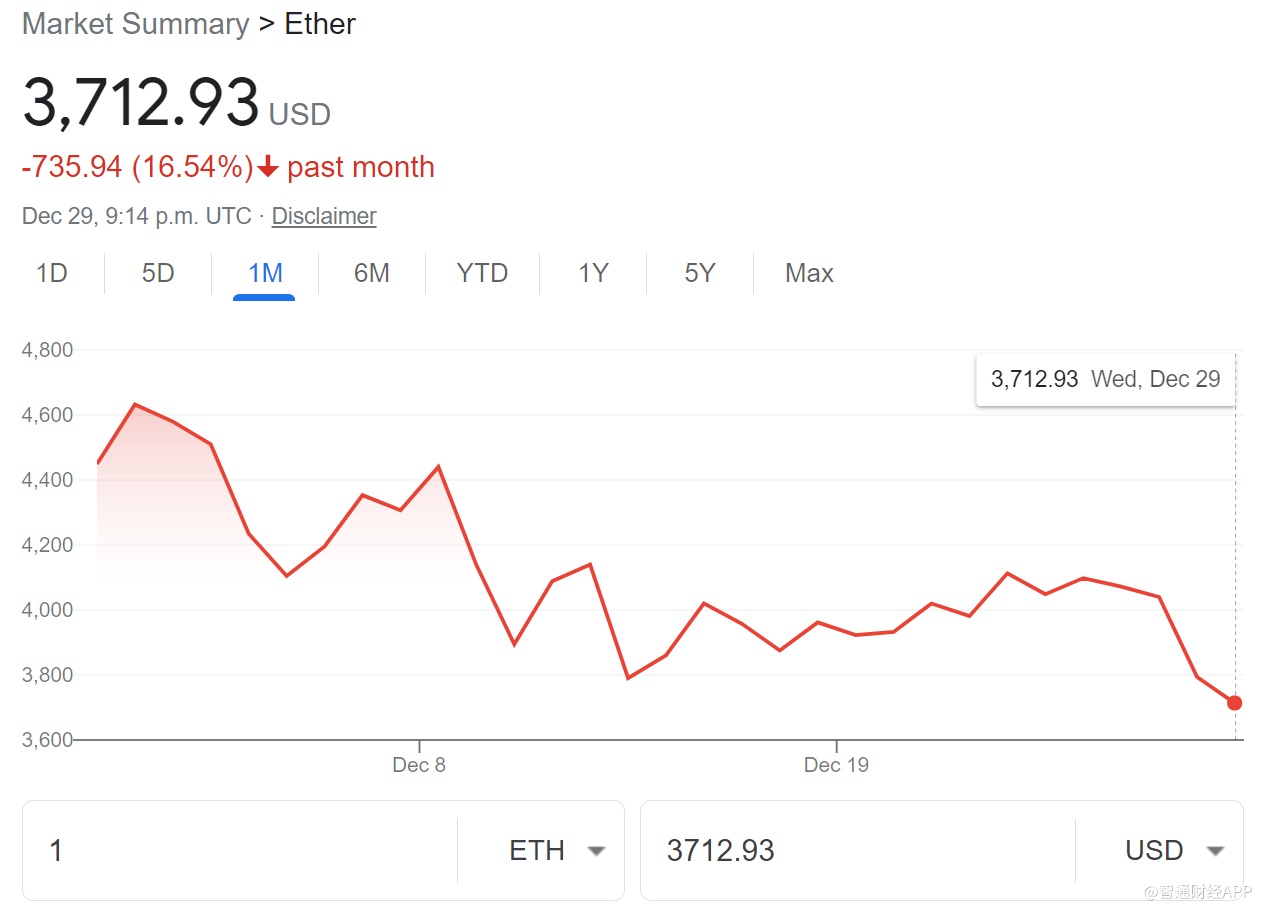
Task: Select the 5D time range
Action: pos(158,273)
